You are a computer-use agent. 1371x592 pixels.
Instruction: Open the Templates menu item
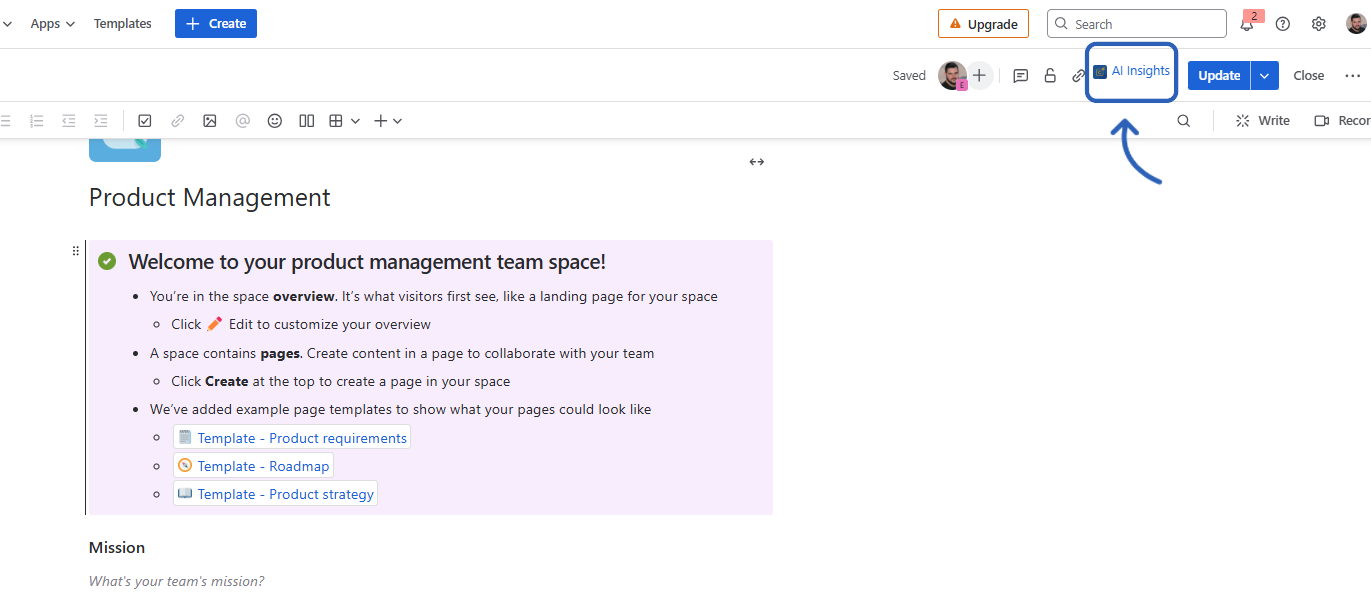pyautogui.click(x=123, y=24)
